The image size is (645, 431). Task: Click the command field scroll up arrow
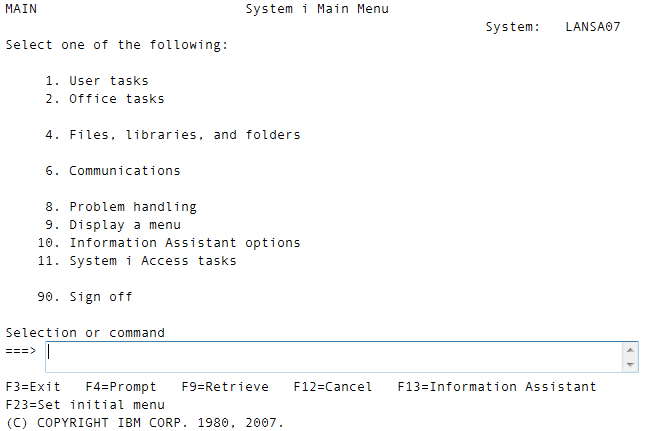click(x=630, y=349)
